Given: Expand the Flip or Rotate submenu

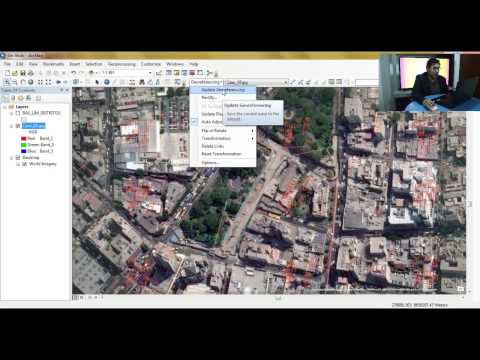Looking at the screenshot, I should pyautogui.click(x=223, y=131).
